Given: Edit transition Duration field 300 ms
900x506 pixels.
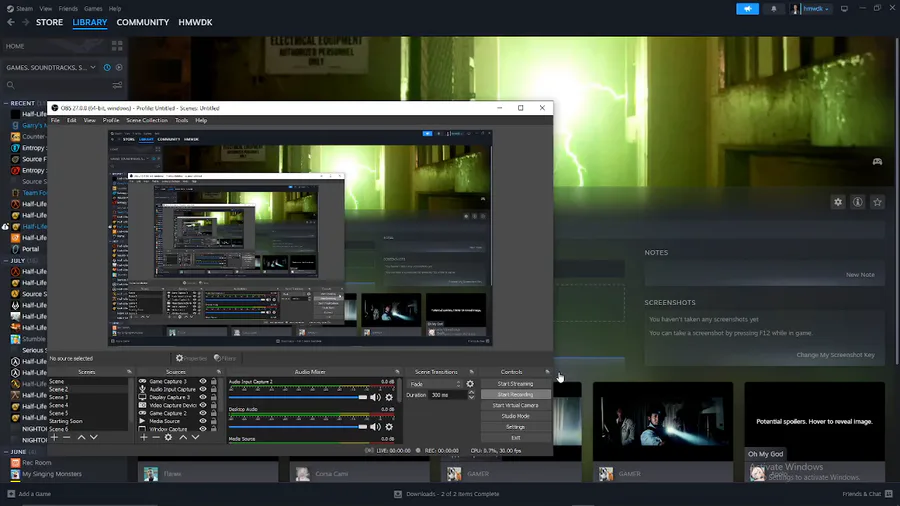Looking at the screenshot, I should pyautogui.click(x=448, y=395).
